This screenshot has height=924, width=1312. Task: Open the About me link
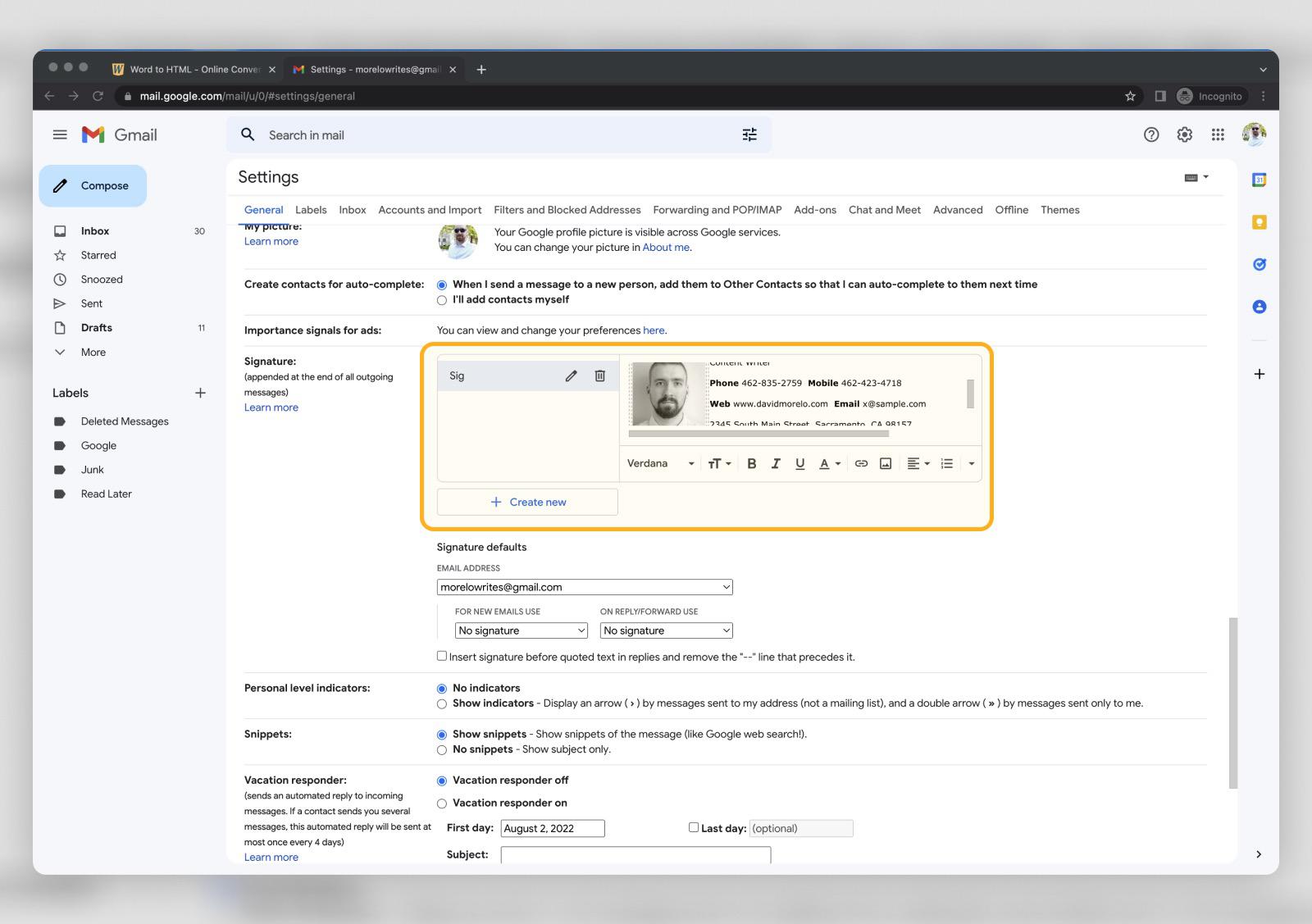click(666, 247)
